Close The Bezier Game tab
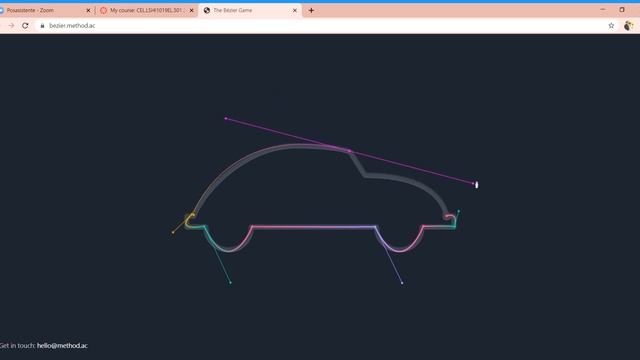The image size is (640, 360). coord(295,11)
